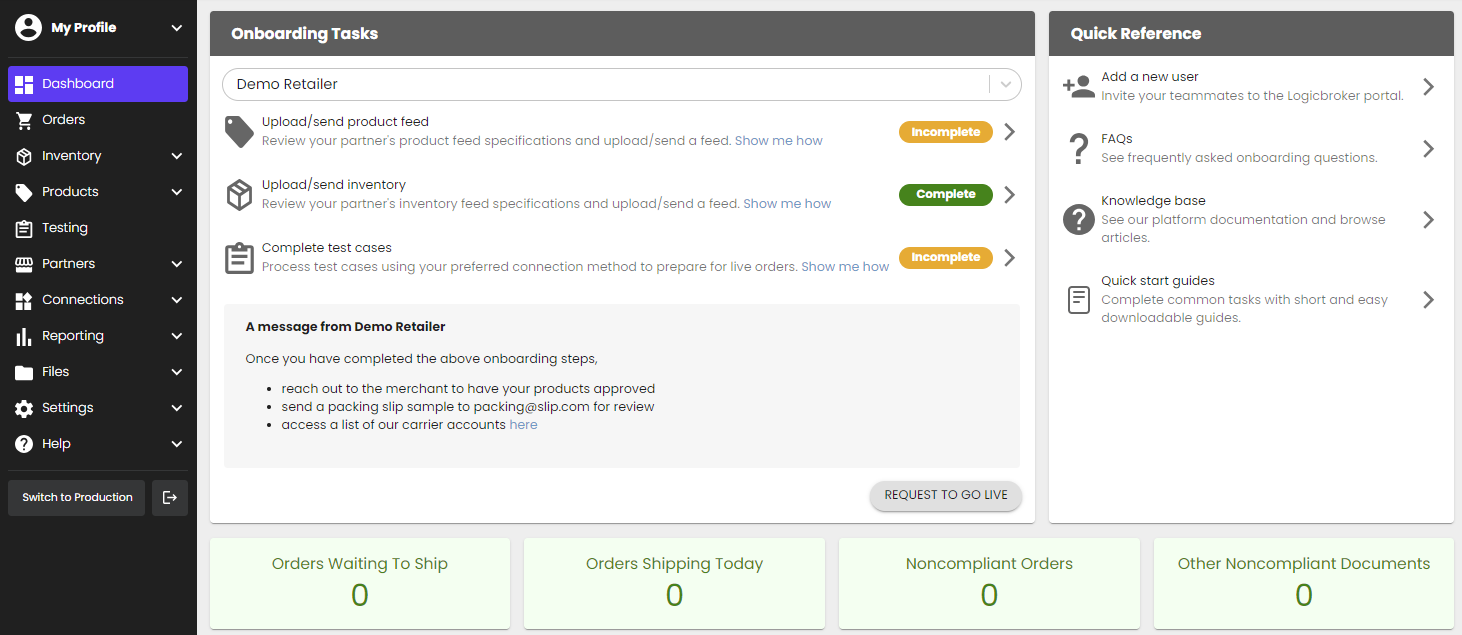Click the Noncompliant Orders tile

[988, 583]
